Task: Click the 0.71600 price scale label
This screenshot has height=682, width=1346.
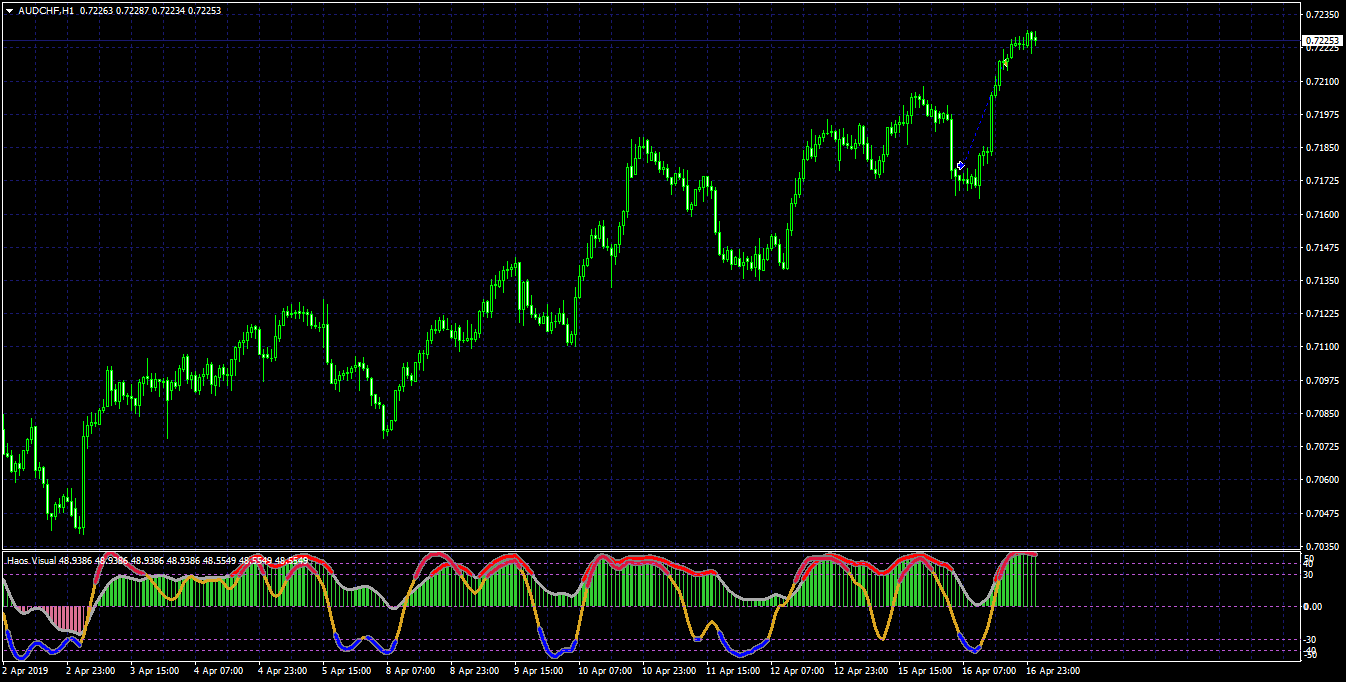Action: pyautogui.click(x=1323, y=214)
